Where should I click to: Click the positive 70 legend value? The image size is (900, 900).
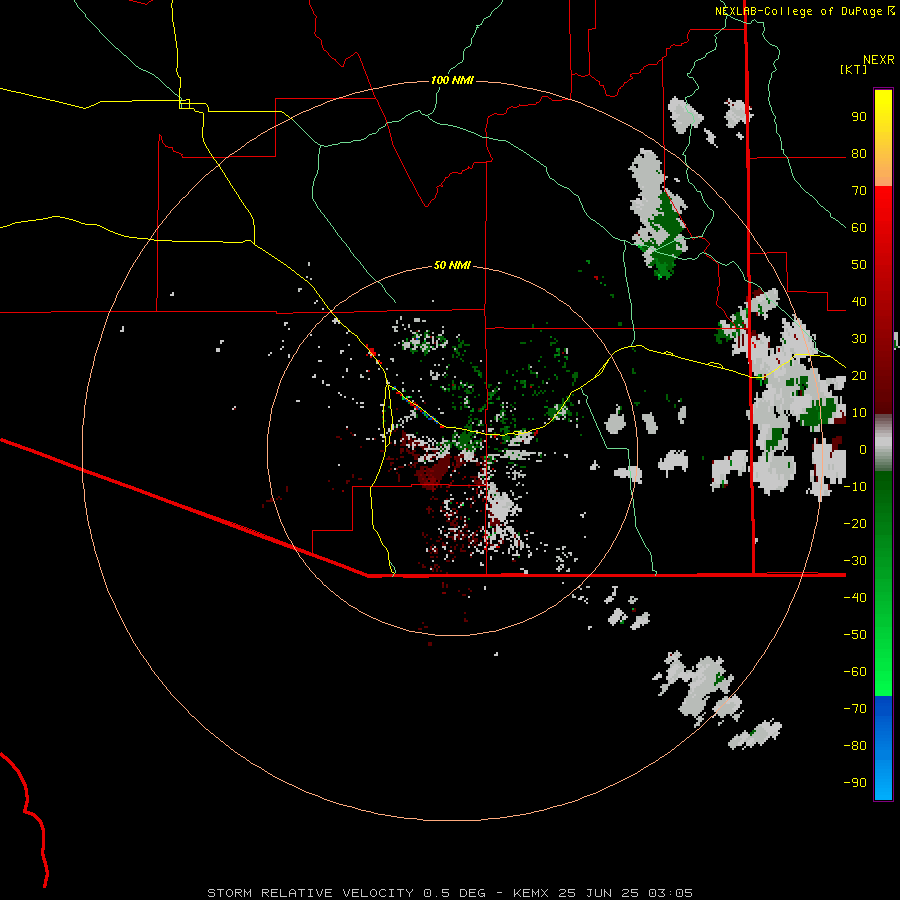point(859,191)
